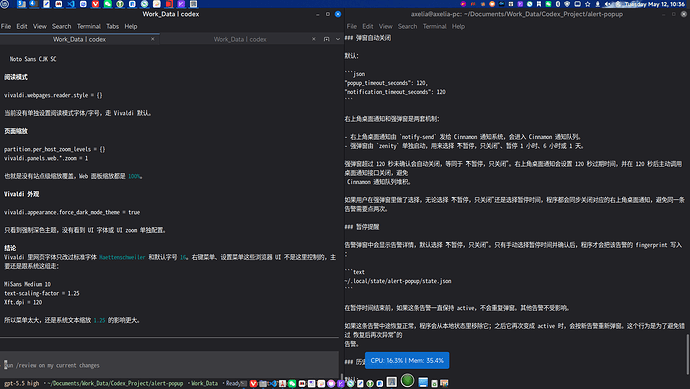Open Vivaldi browser in the top panel

pos(95,4)
